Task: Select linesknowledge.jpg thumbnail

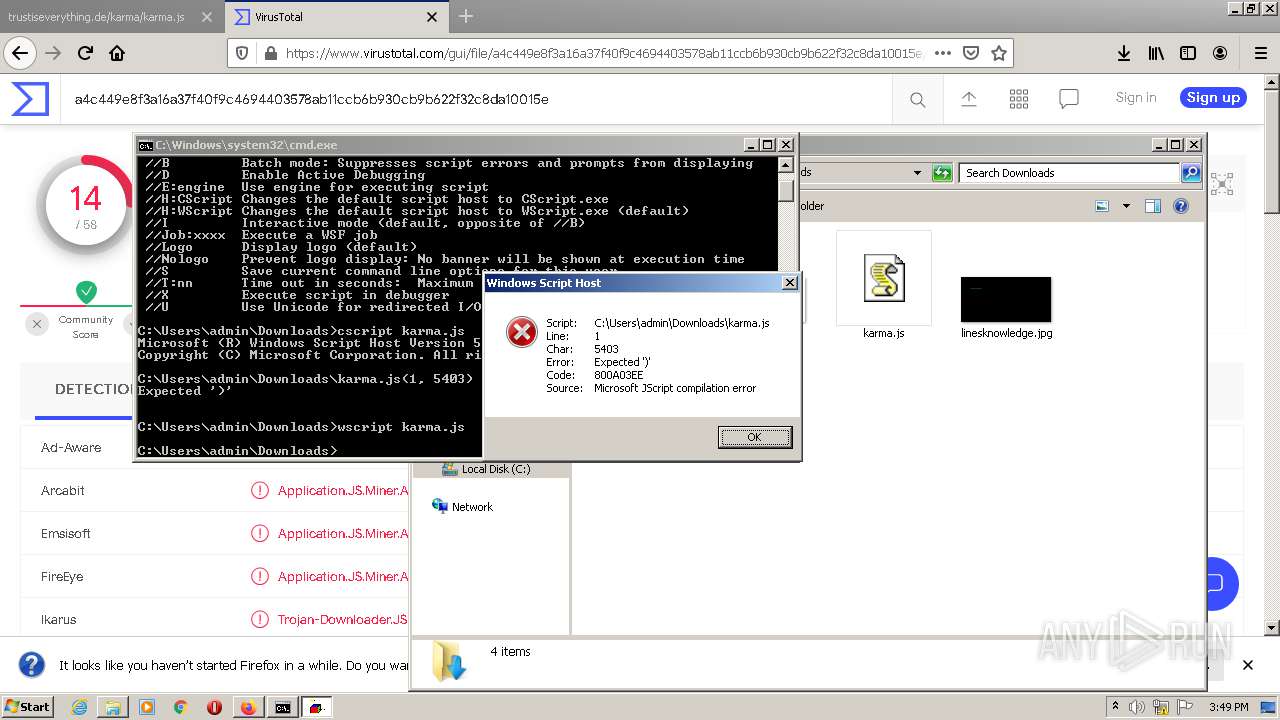Action: tap(1006, 299)
